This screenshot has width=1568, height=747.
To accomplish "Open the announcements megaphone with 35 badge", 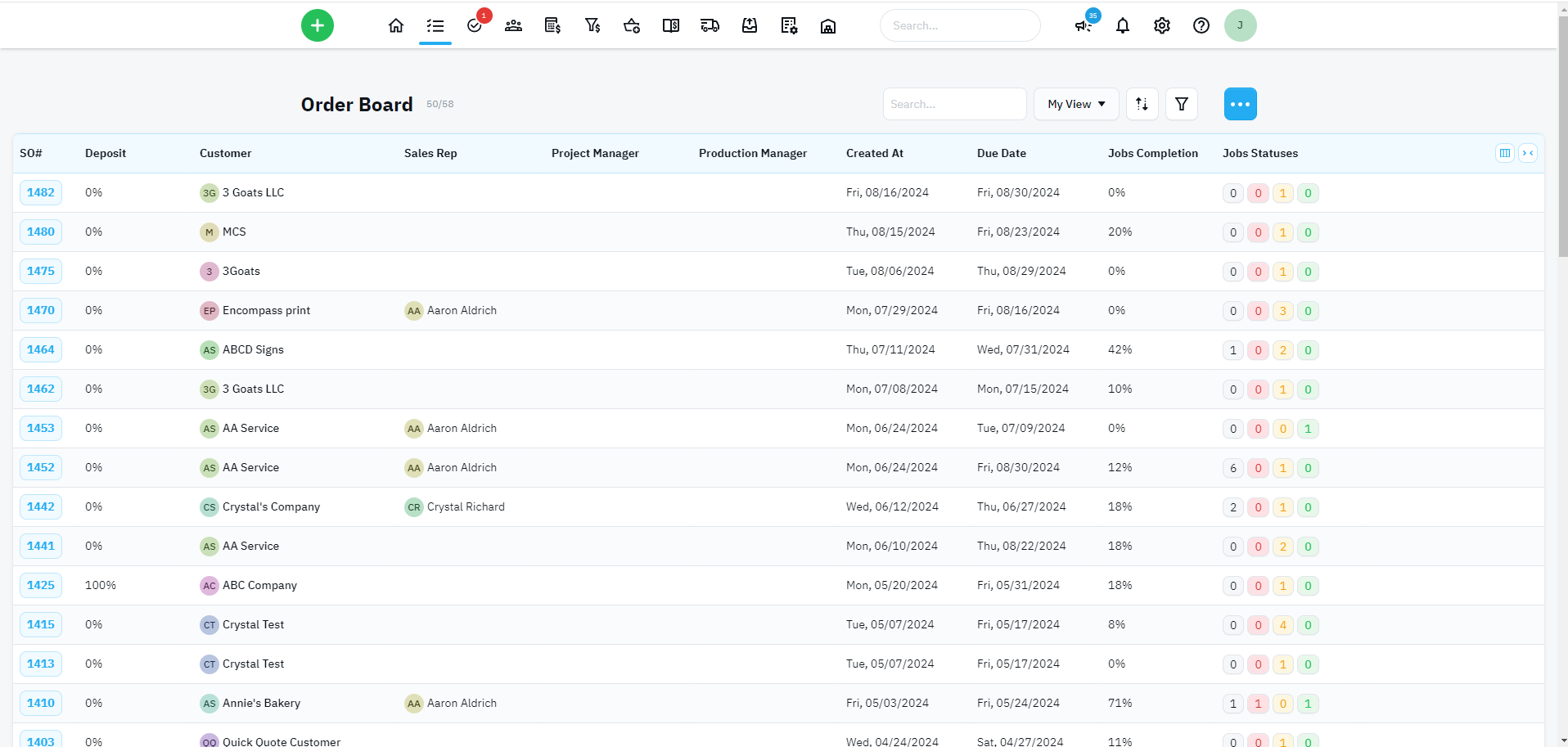I will pos(1083,25).
